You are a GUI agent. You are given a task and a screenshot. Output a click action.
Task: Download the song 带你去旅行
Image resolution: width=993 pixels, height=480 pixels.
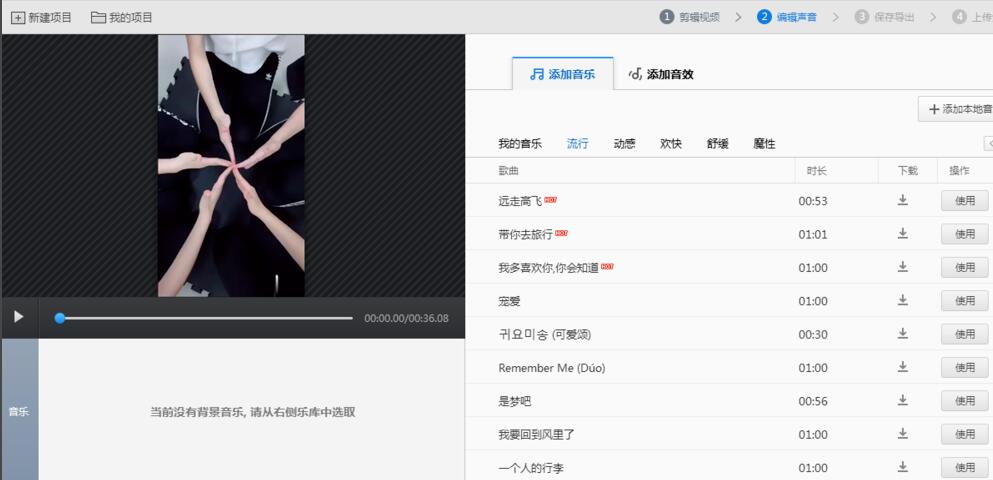click(x=902, y=234)
